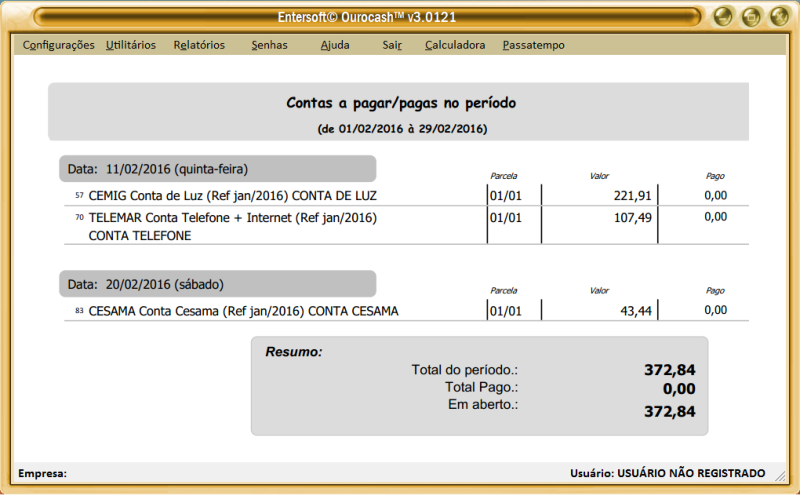Open the Calculadora menu item
The width and height of the screenshot is (800, 495).
pyautogui.click(x=455, y=45)
